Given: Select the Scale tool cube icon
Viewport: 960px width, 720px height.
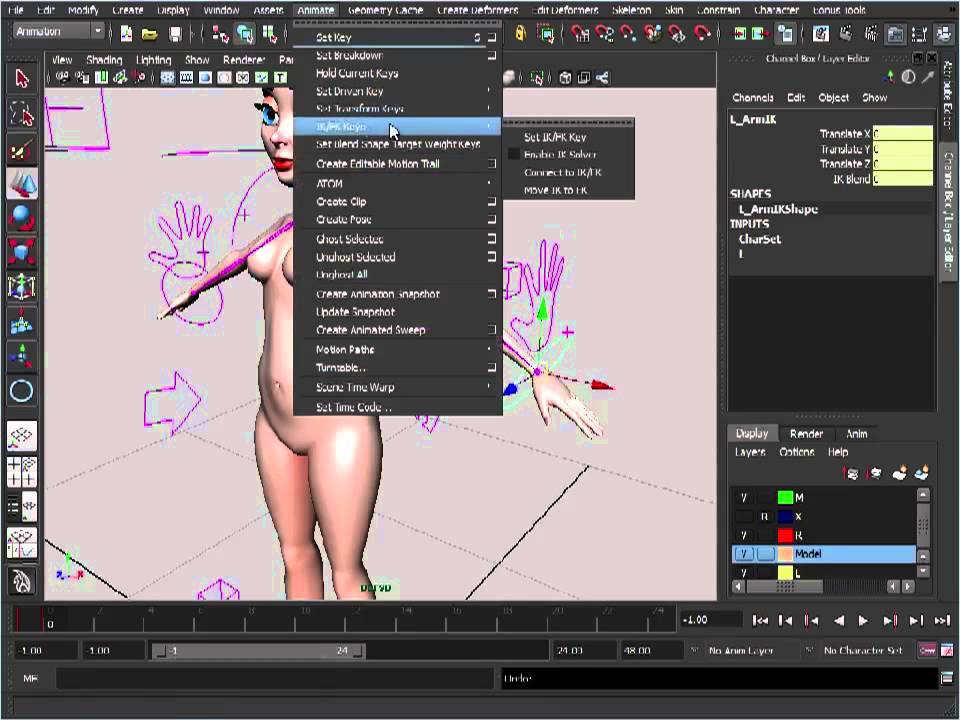Looking at the screenshot, I should (22, 252).
